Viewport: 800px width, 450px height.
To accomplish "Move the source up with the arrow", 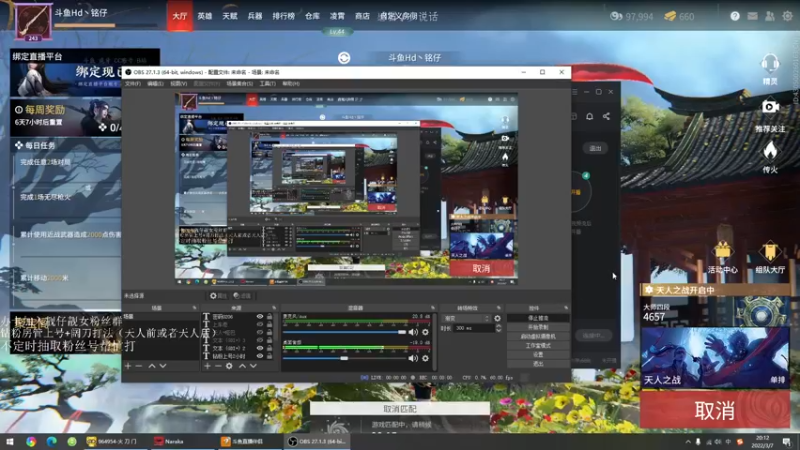I will pyautogui.click(x=242, y=366).
